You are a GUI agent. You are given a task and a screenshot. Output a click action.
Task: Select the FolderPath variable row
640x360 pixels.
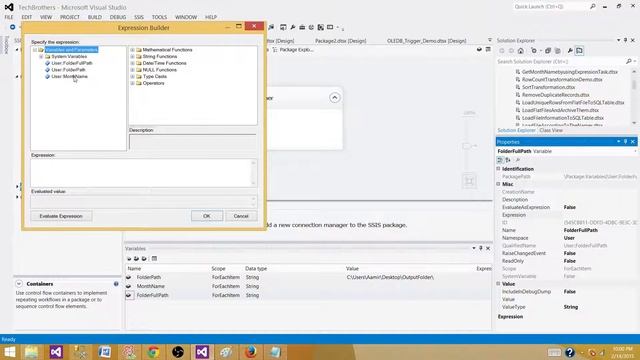pos(308,277)
